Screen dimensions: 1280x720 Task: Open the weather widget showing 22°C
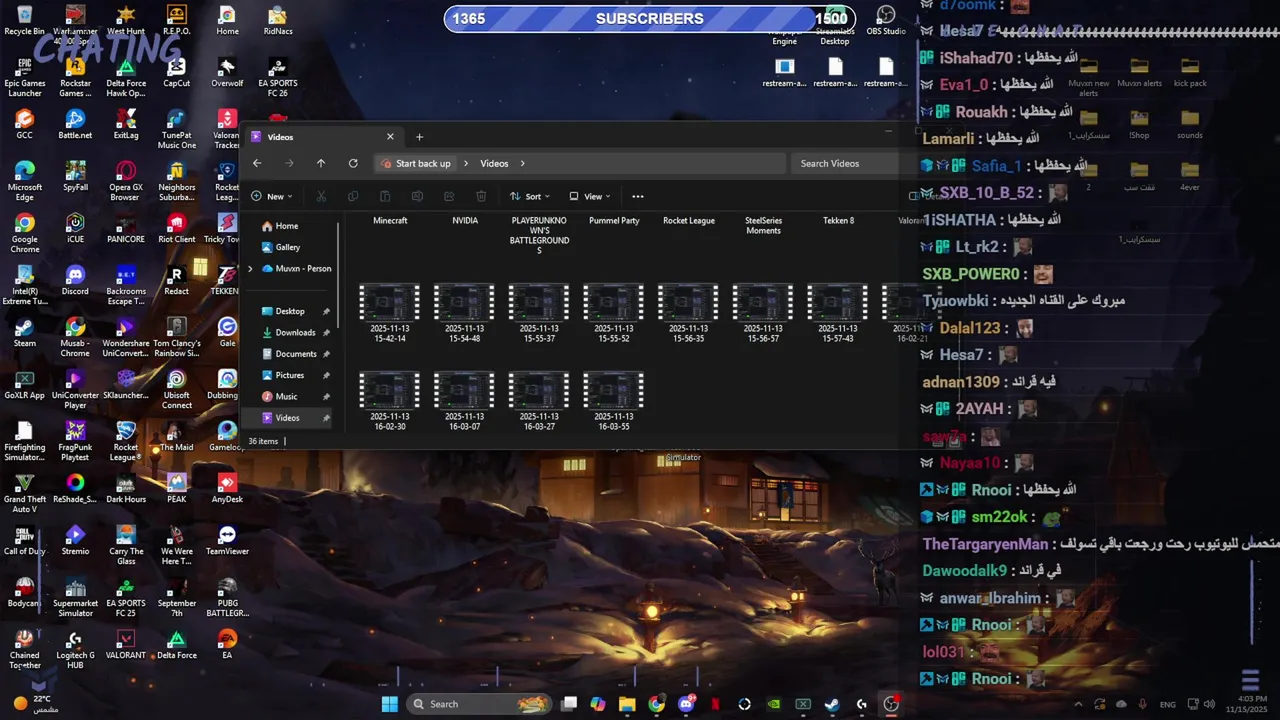(x=35, y=704)
